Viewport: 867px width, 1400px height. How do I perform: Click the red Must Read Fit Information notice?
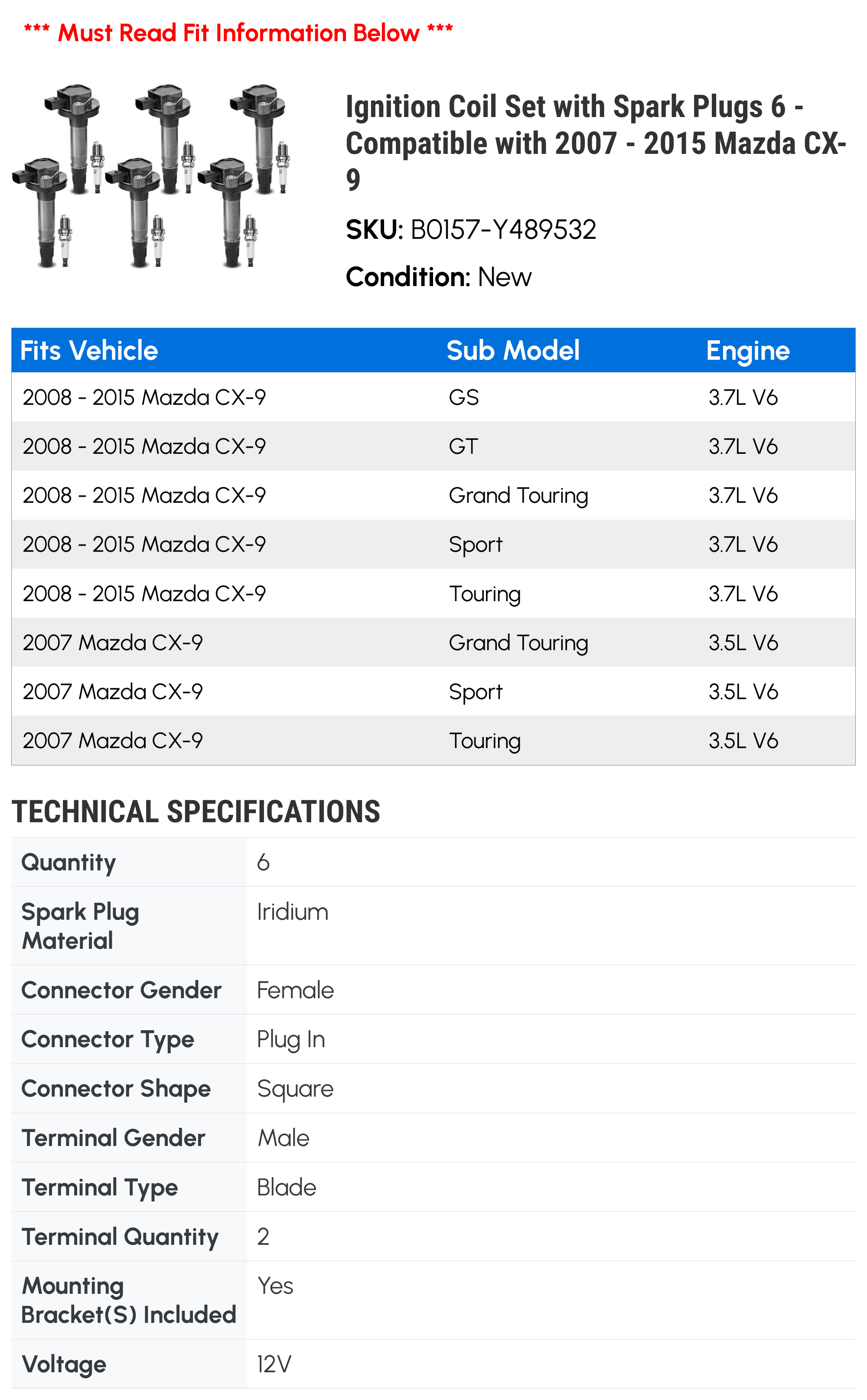(238, 33)
